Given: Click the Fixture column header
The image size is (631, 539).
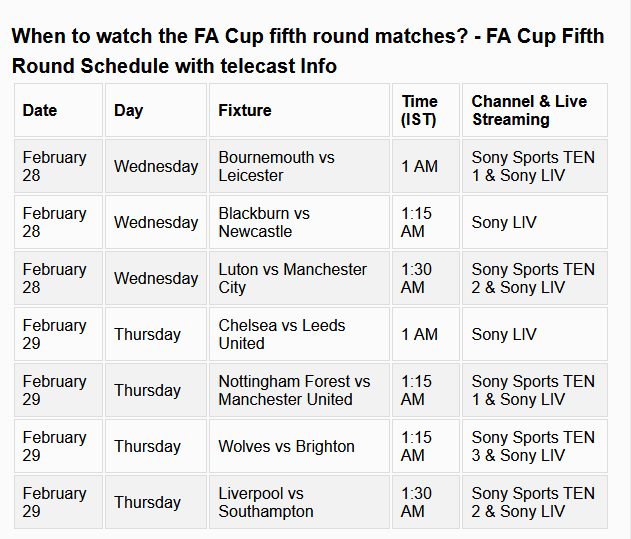Looking at the screenshot, I should [x=299, y=110].
